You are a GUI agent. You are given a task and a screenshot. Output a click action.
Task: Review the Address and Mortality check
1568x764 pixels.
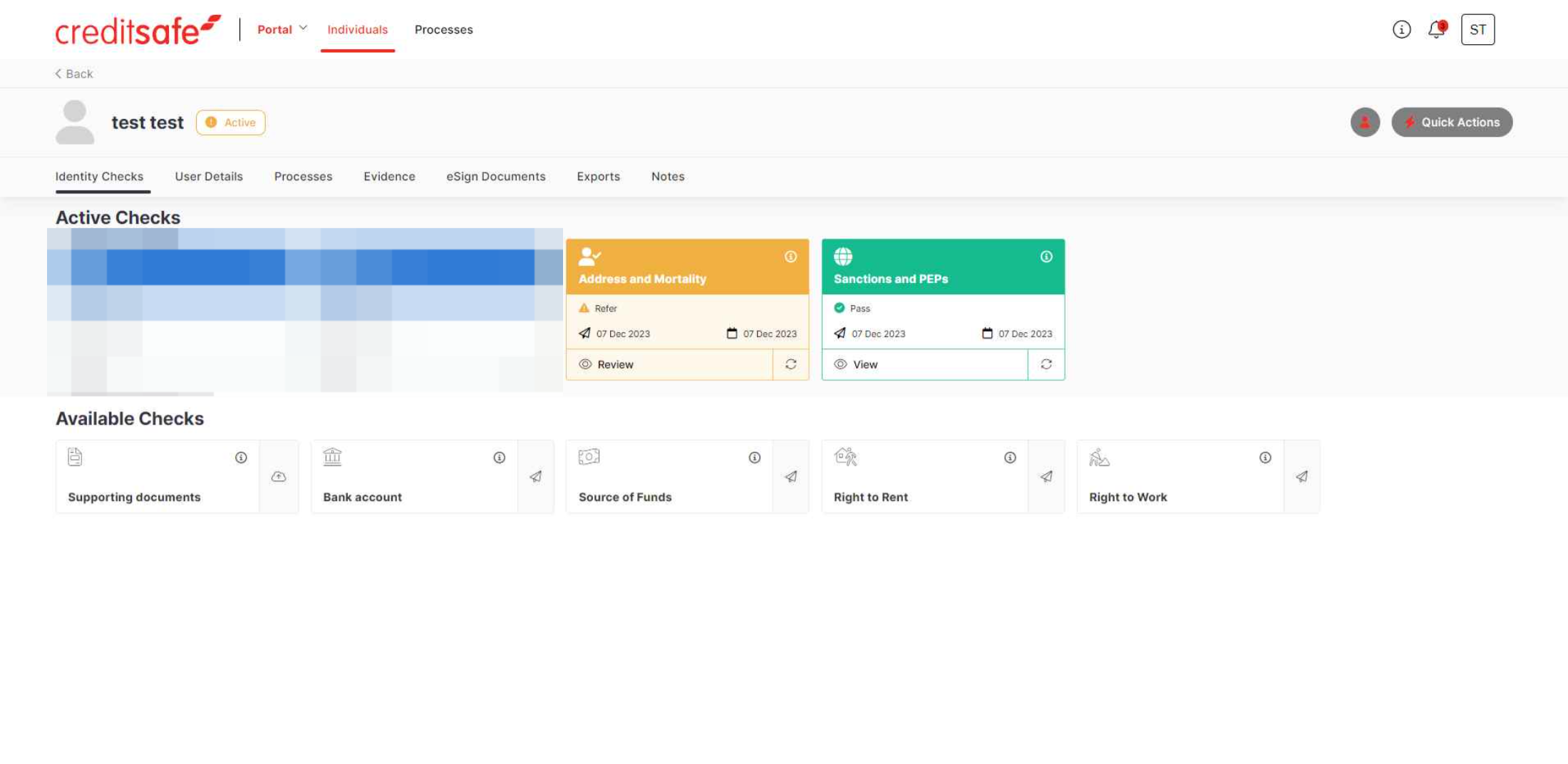pyautogui.click(x=669, y=364)
